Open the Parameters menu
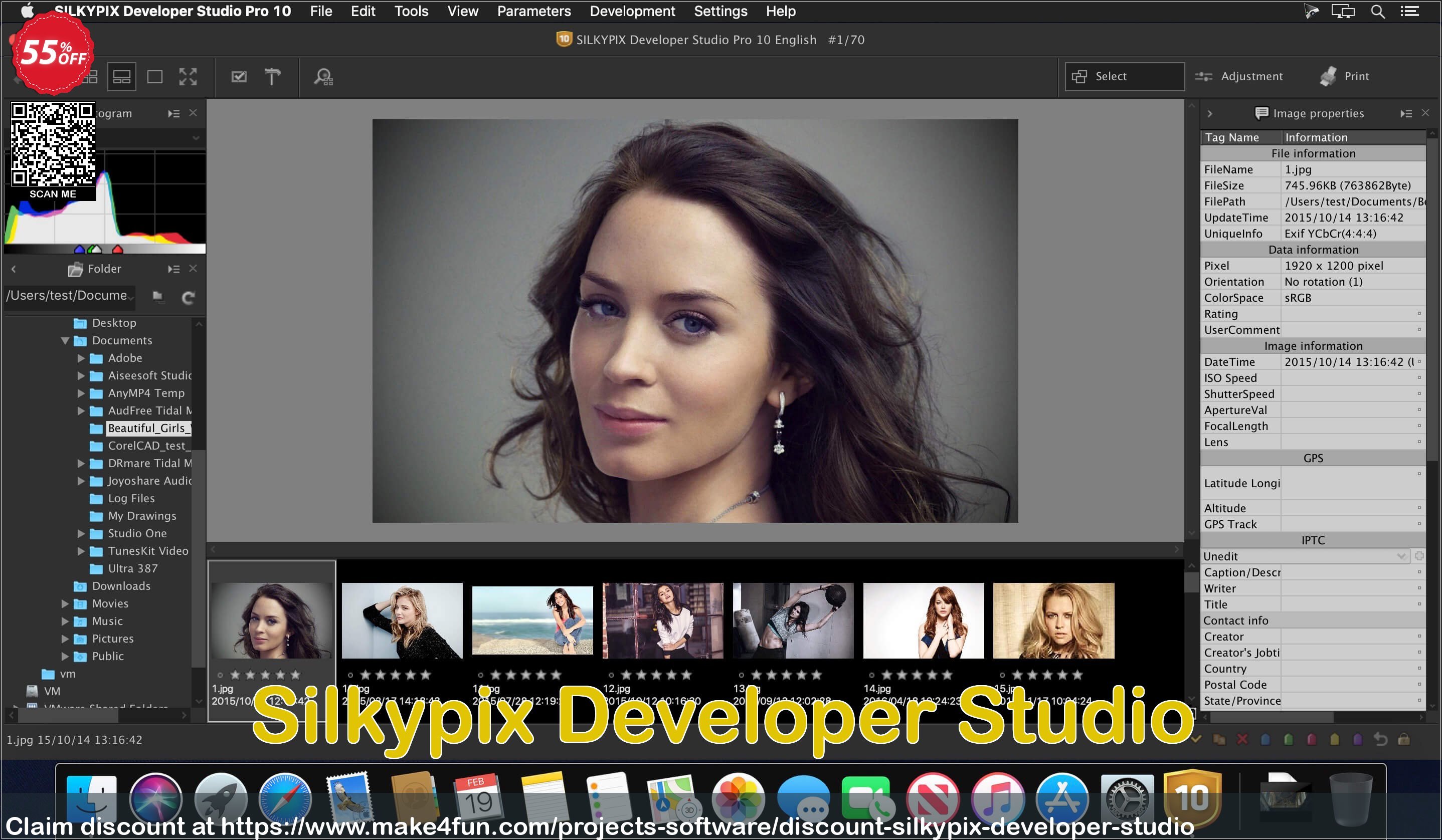 tap(534, 12)
